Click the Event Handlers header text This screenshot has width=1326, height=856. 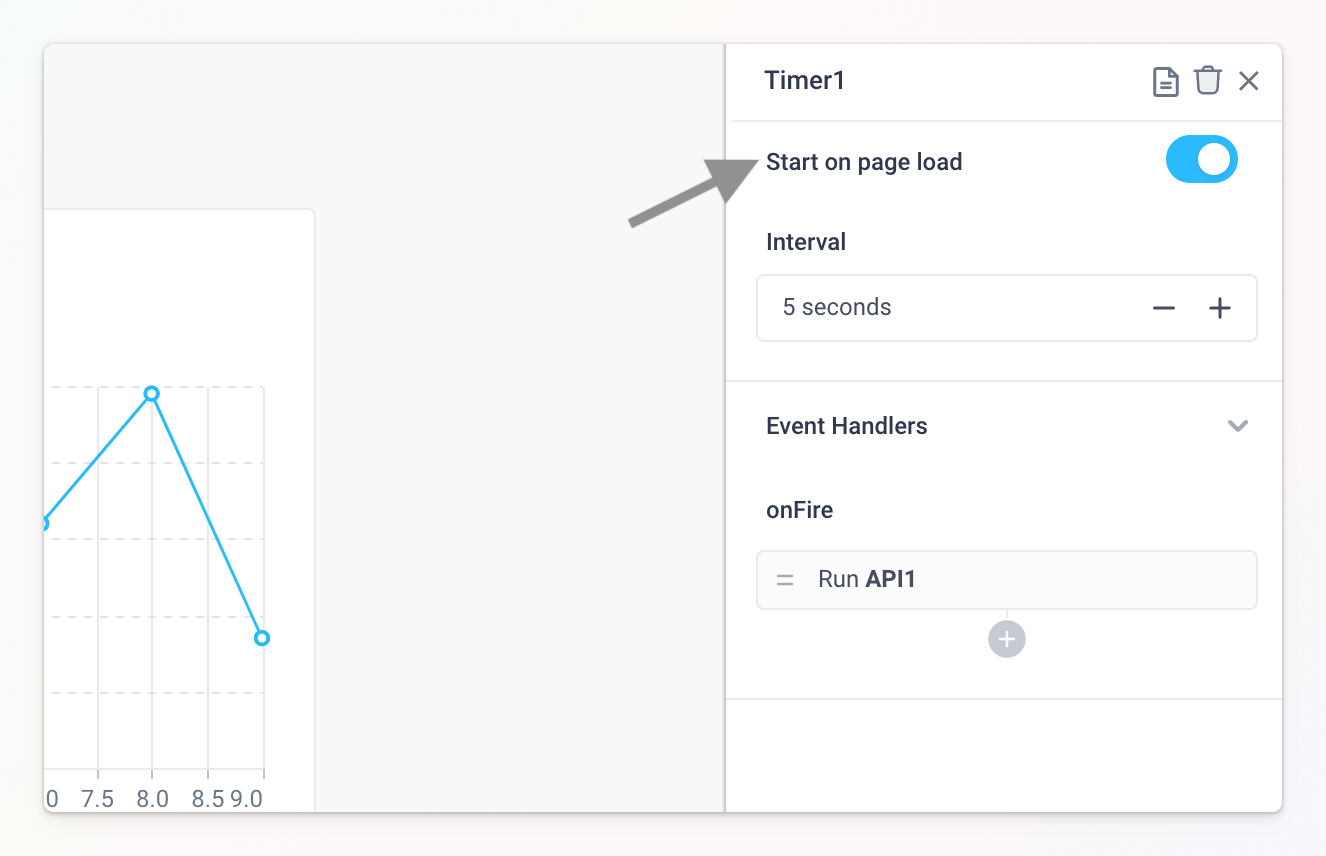(846, 426)
